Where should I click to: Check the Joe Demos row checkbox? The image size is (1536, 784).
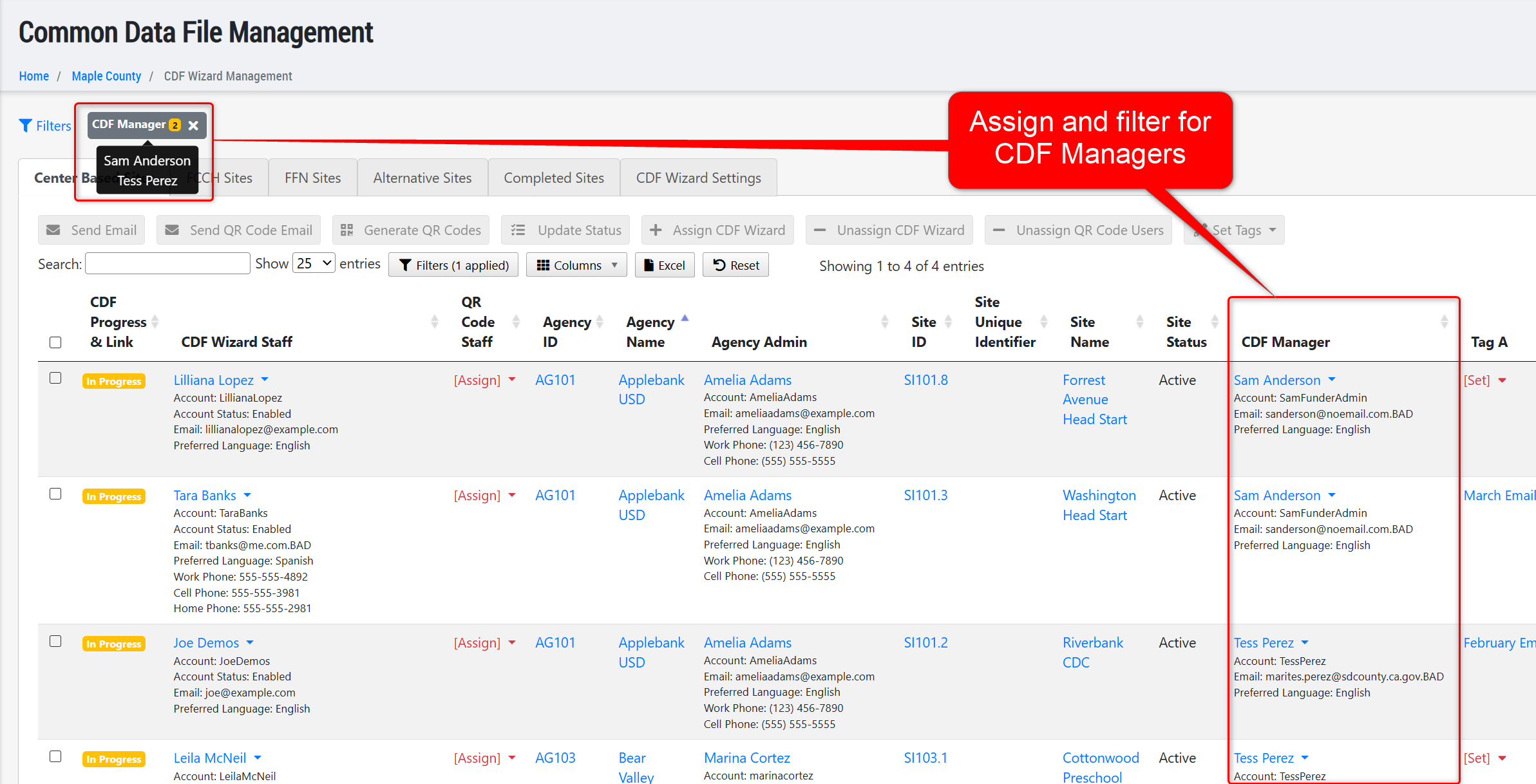55,641
